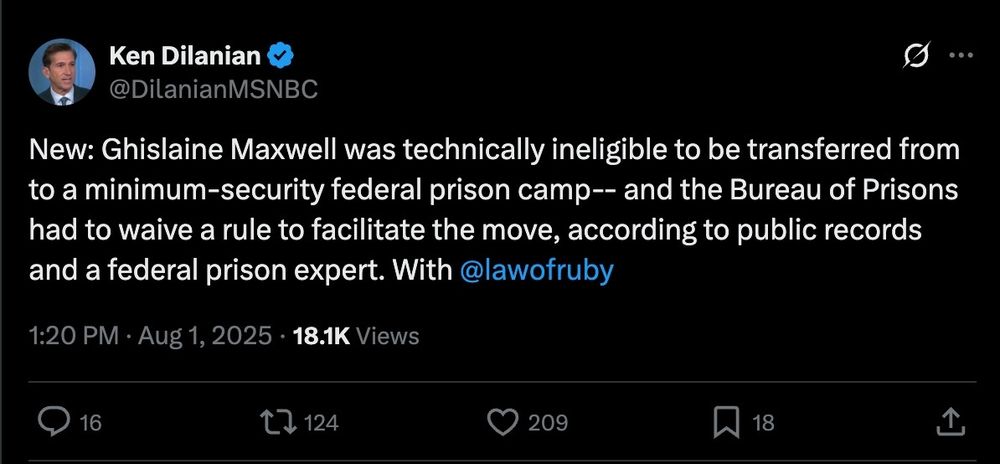Like the tweet with heart icon

(503, 422)
